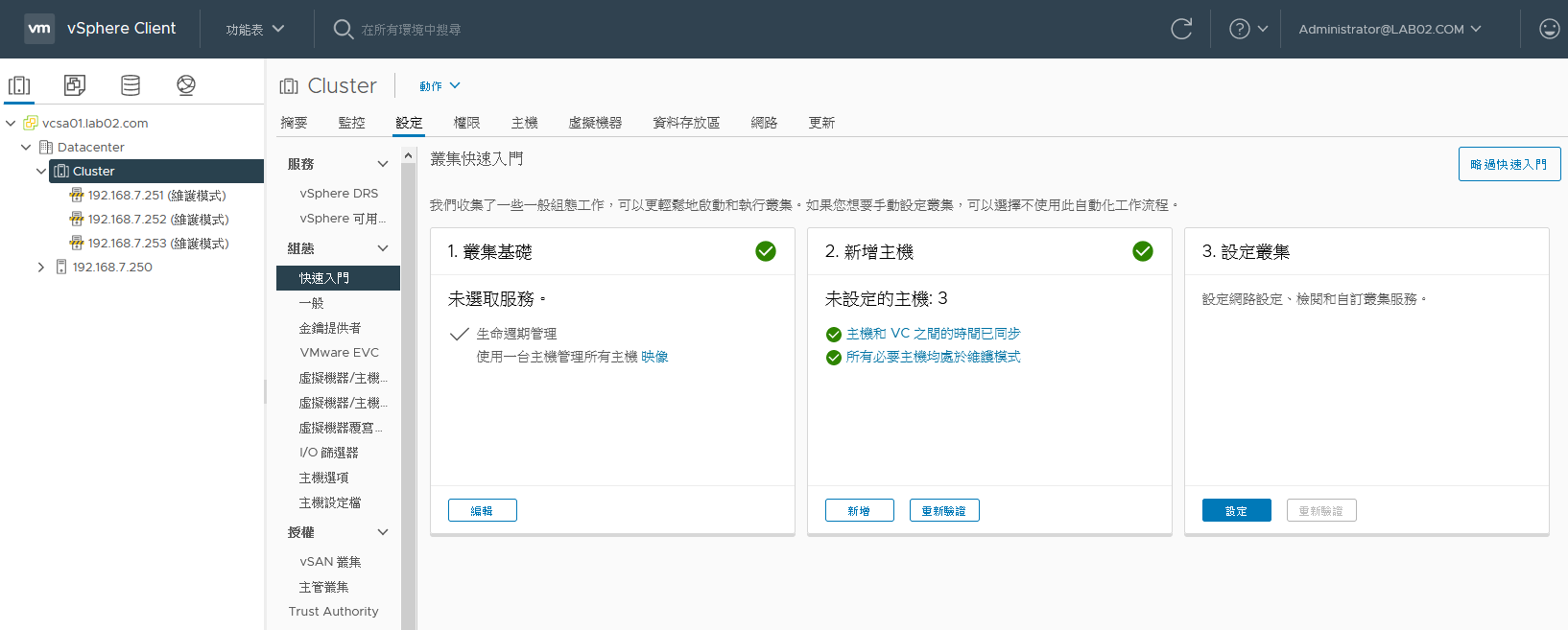Click host 192.168.7.253 maintenance icon

coord(77,243)
